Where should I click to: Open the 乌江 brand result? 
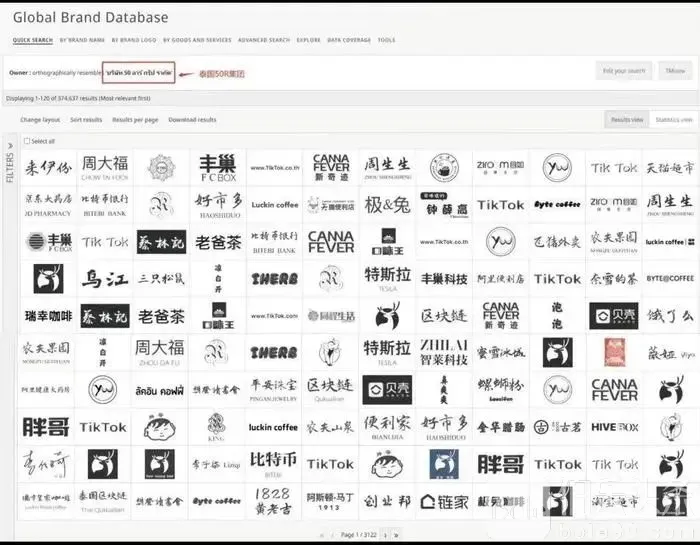(104, 279)
